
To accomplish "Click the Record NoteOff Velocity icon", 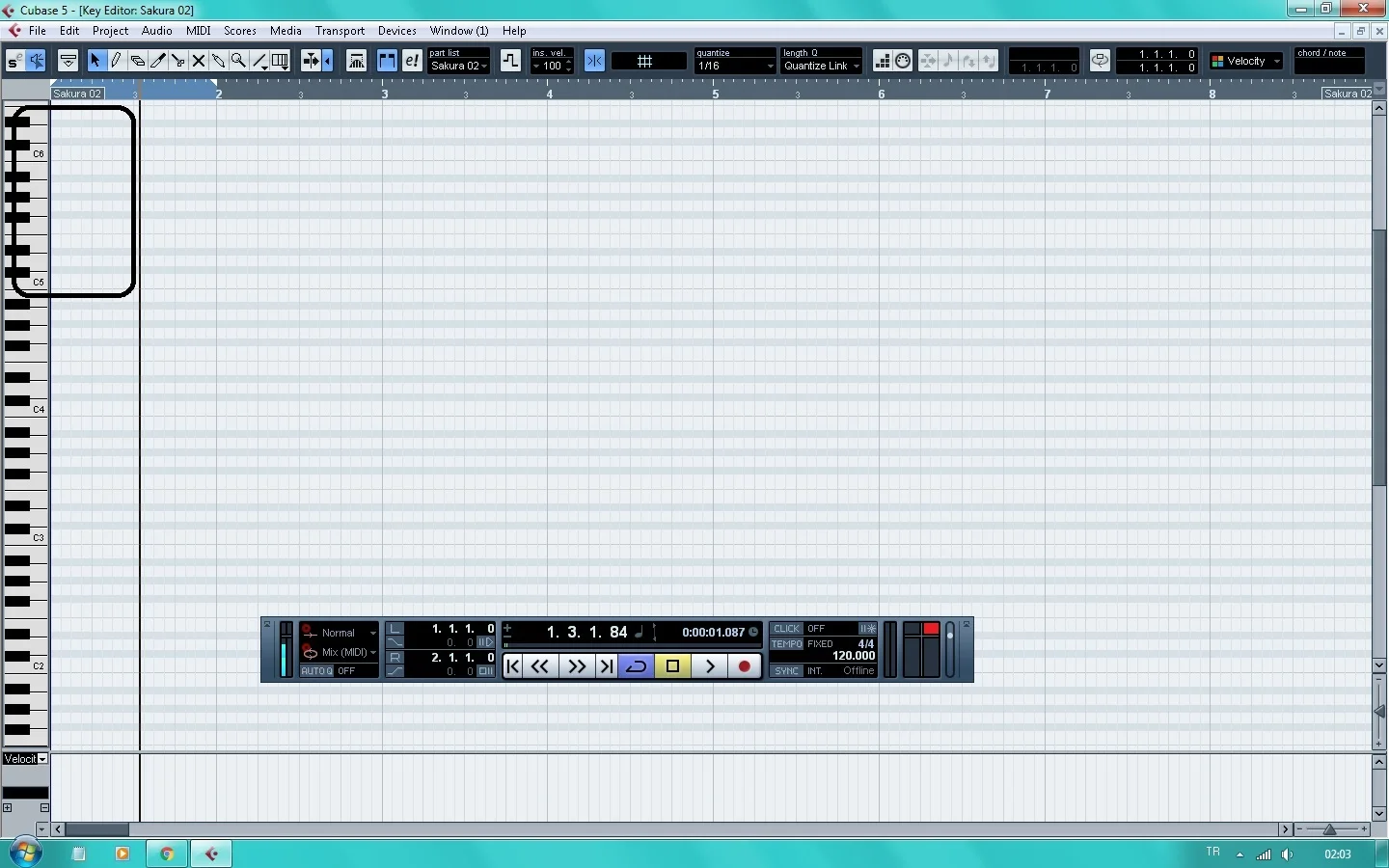I will [989, 61].
